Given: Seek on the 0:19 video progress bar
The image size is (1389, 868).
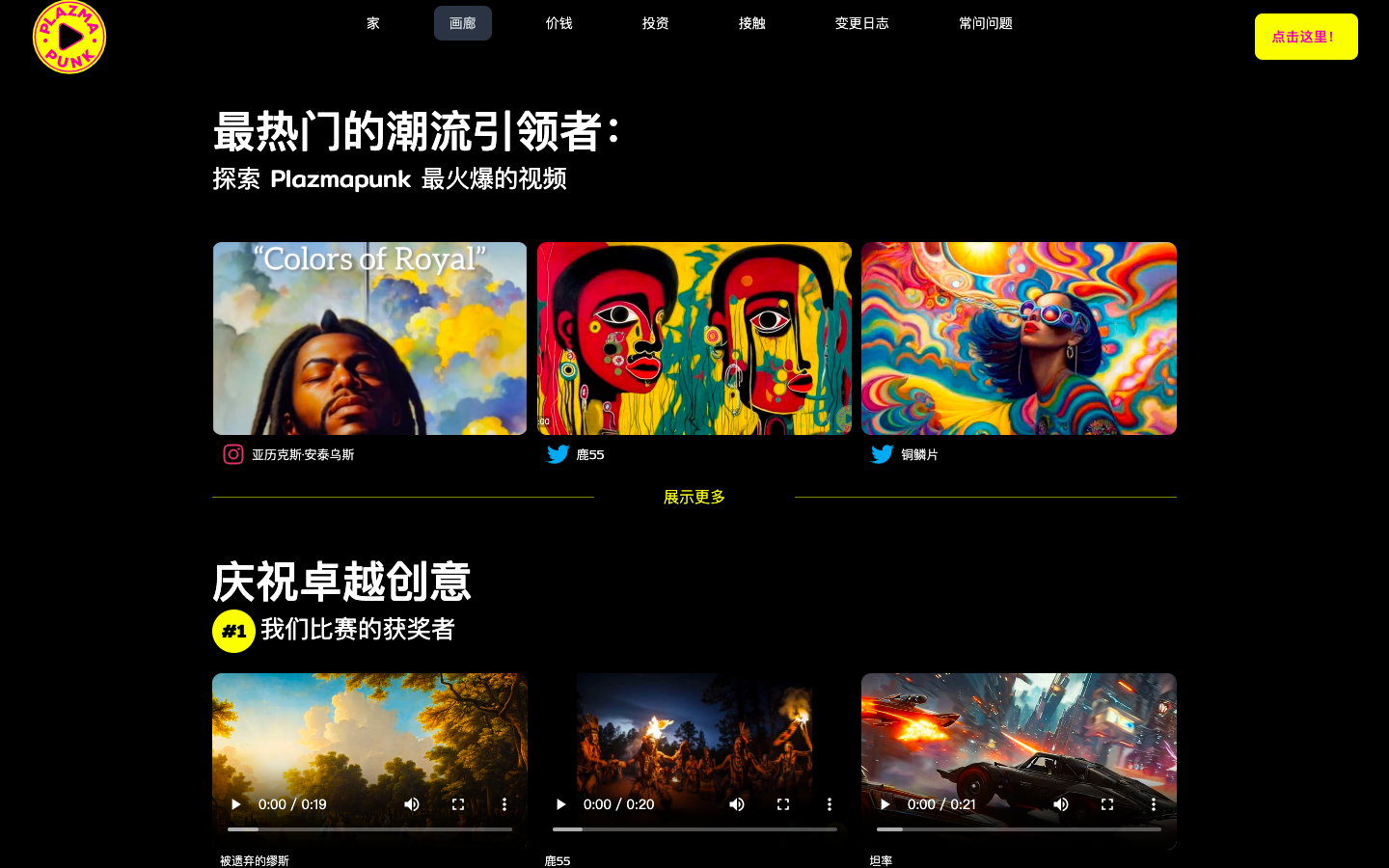Looking at the screenshot, I should point(369,829).
